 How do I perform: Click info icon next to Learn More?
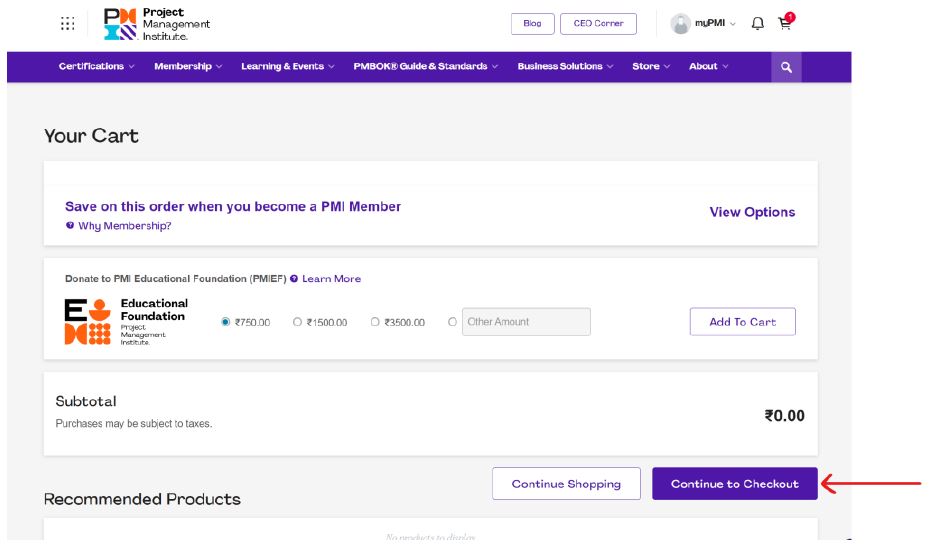(294, 279)
